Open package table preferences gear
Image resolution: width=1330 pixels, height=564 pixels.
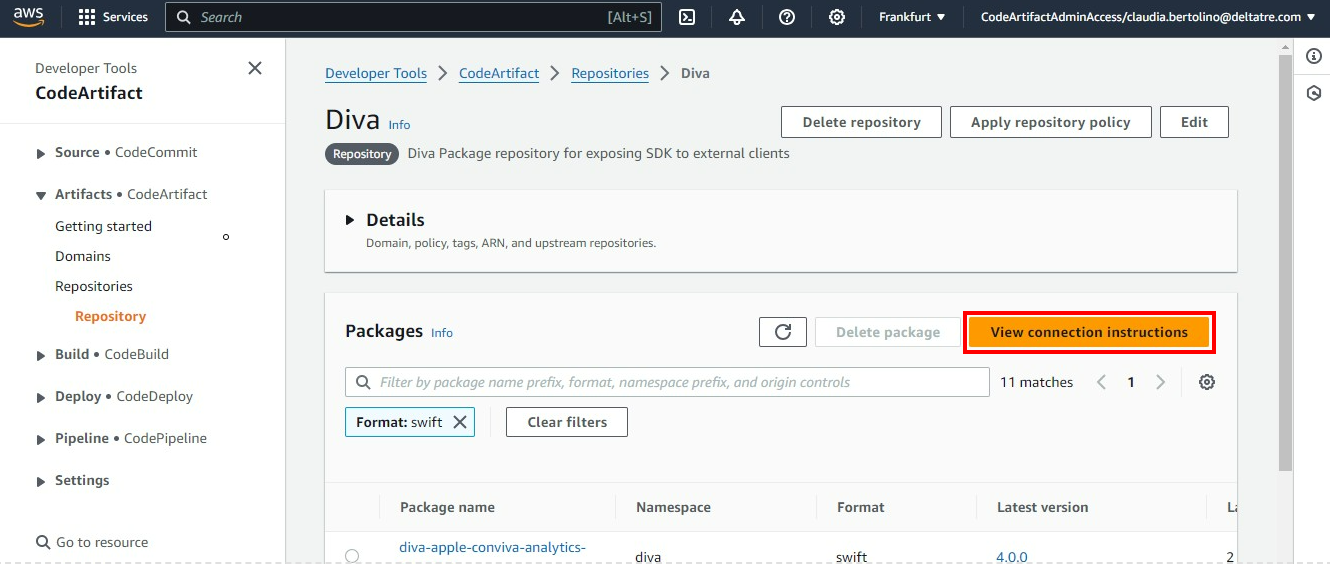[x=1207, y=382]
